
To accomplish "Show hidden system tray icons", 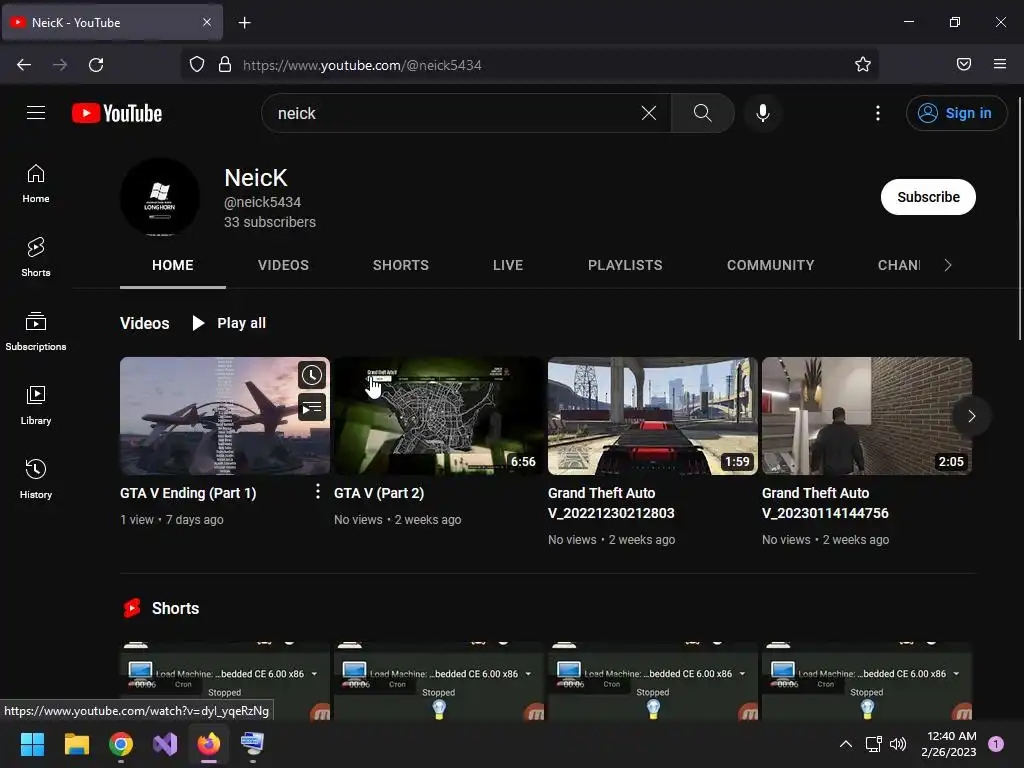I will click(845, 744).
